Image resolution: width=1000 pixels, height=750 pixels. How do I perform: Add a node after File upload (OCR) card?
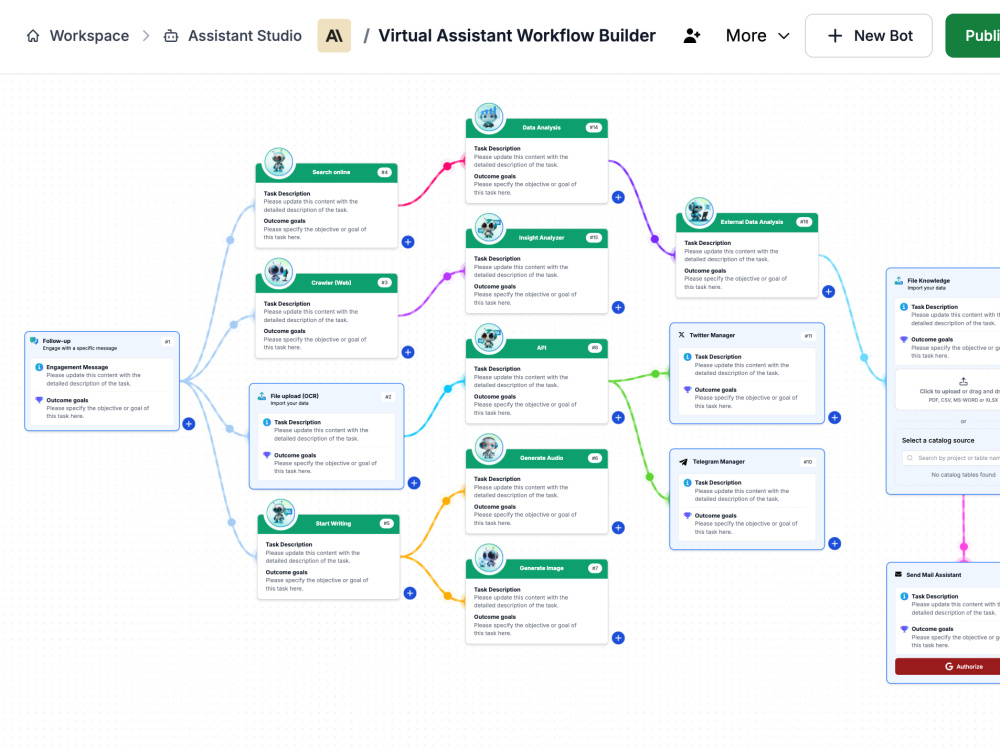click(414, 483)
